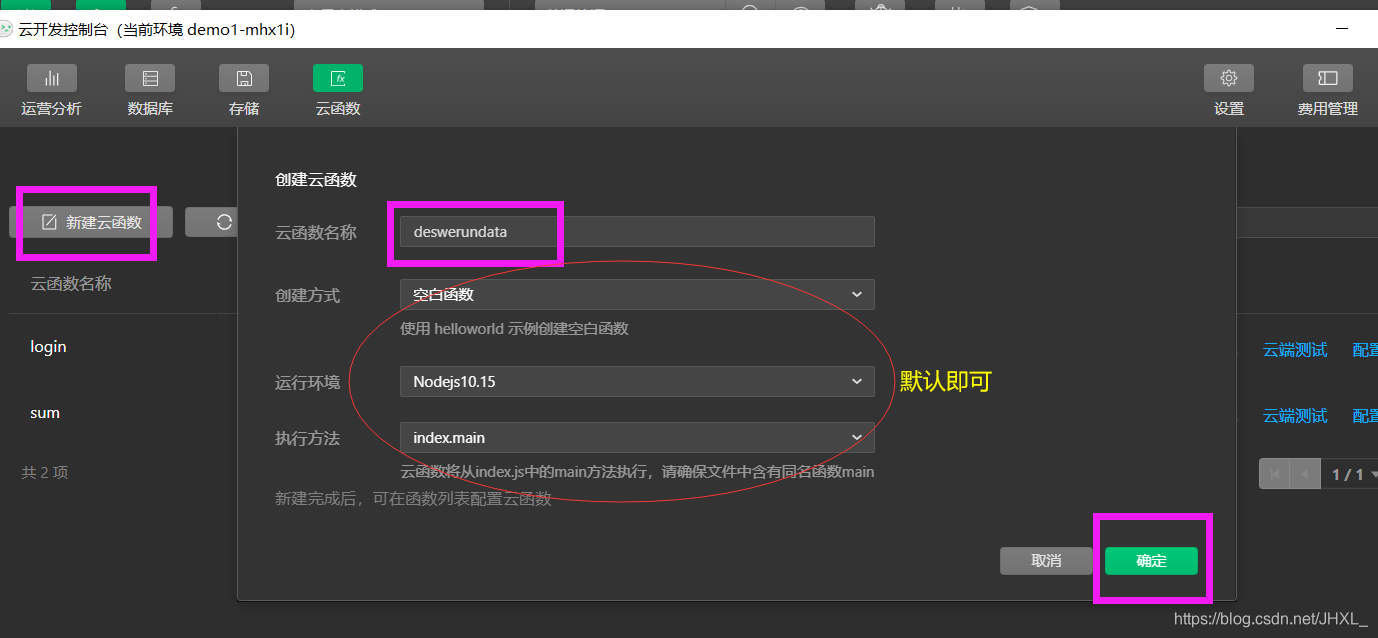Click the 创建云函数 dialog title
The image size is (1378, 638).
316,180
